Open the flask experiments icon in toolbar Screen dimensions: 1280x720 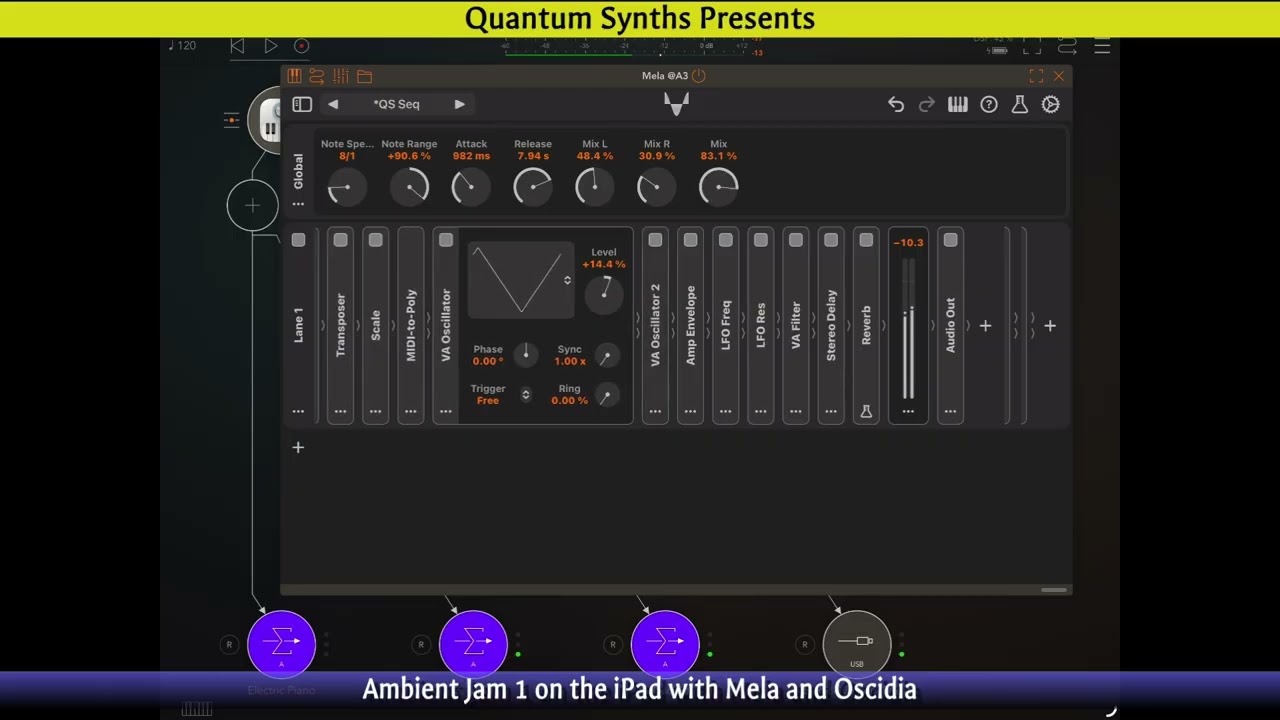pyautogui.click(x=1020, y=104)
